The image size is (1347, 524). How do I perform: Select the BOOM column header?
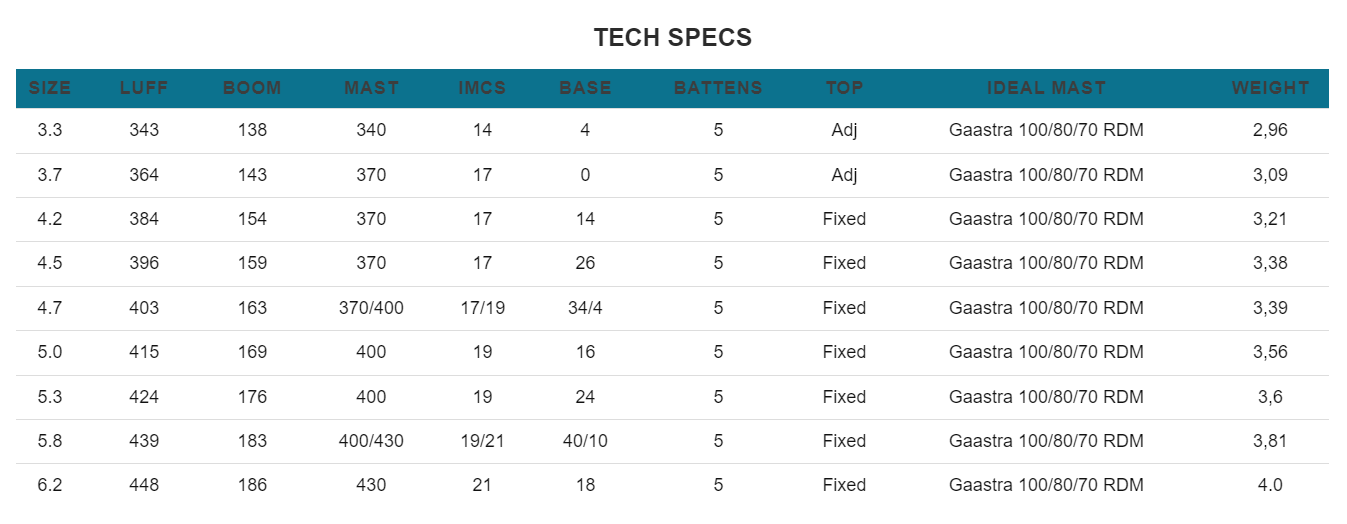tap(252, 88)
